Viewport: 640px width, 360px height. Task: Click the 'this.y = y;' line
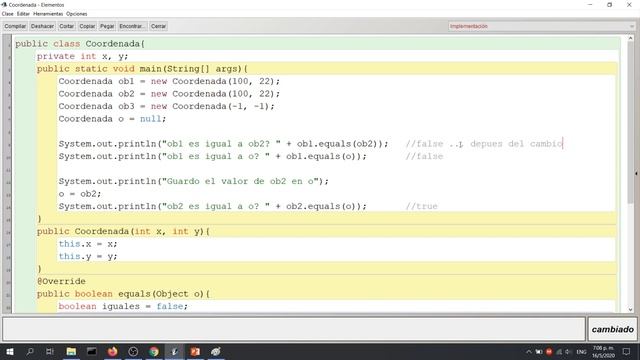(x=88, y=256)
